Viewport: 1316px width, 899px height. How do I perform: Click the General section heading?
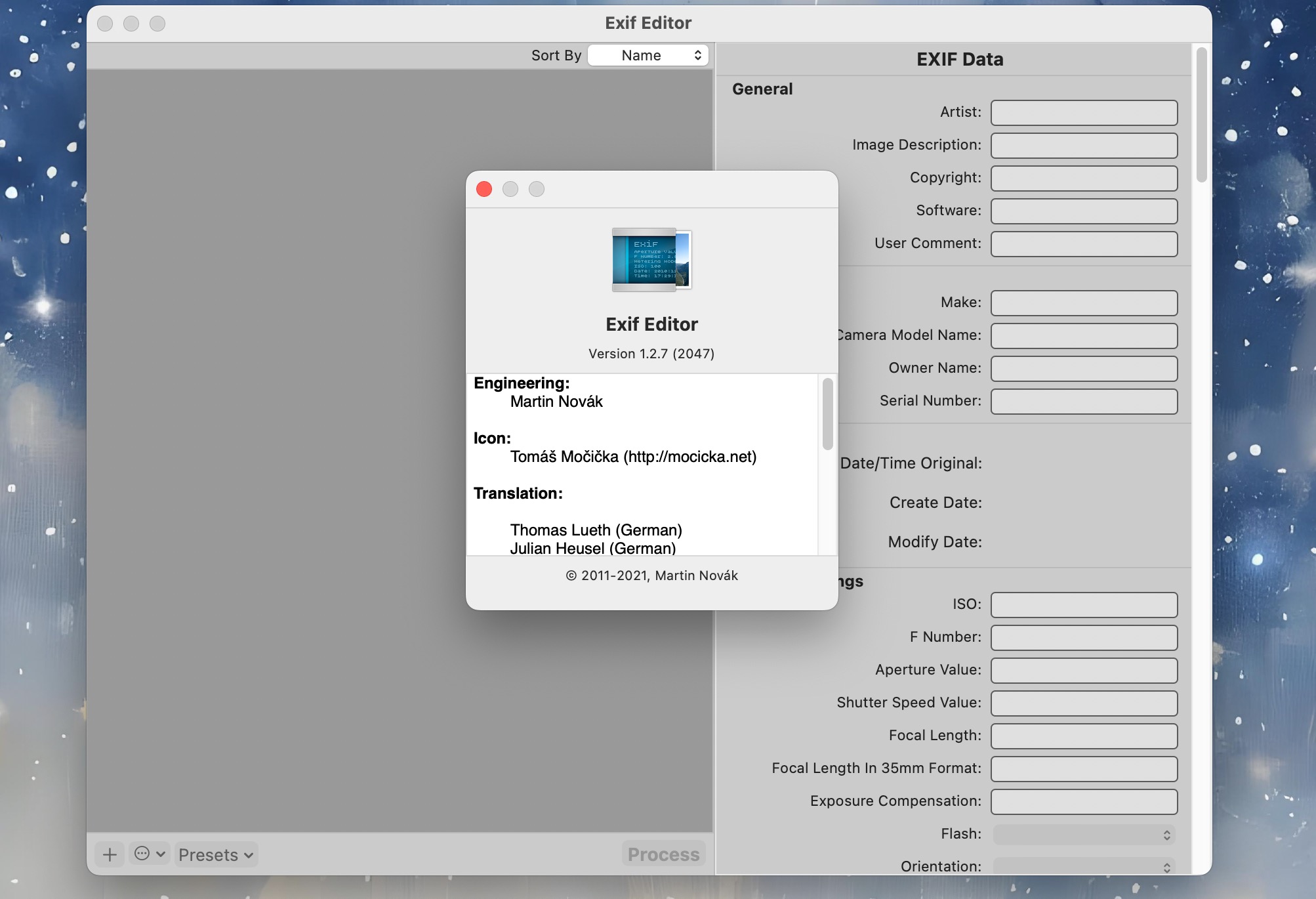tap(762, 89)
